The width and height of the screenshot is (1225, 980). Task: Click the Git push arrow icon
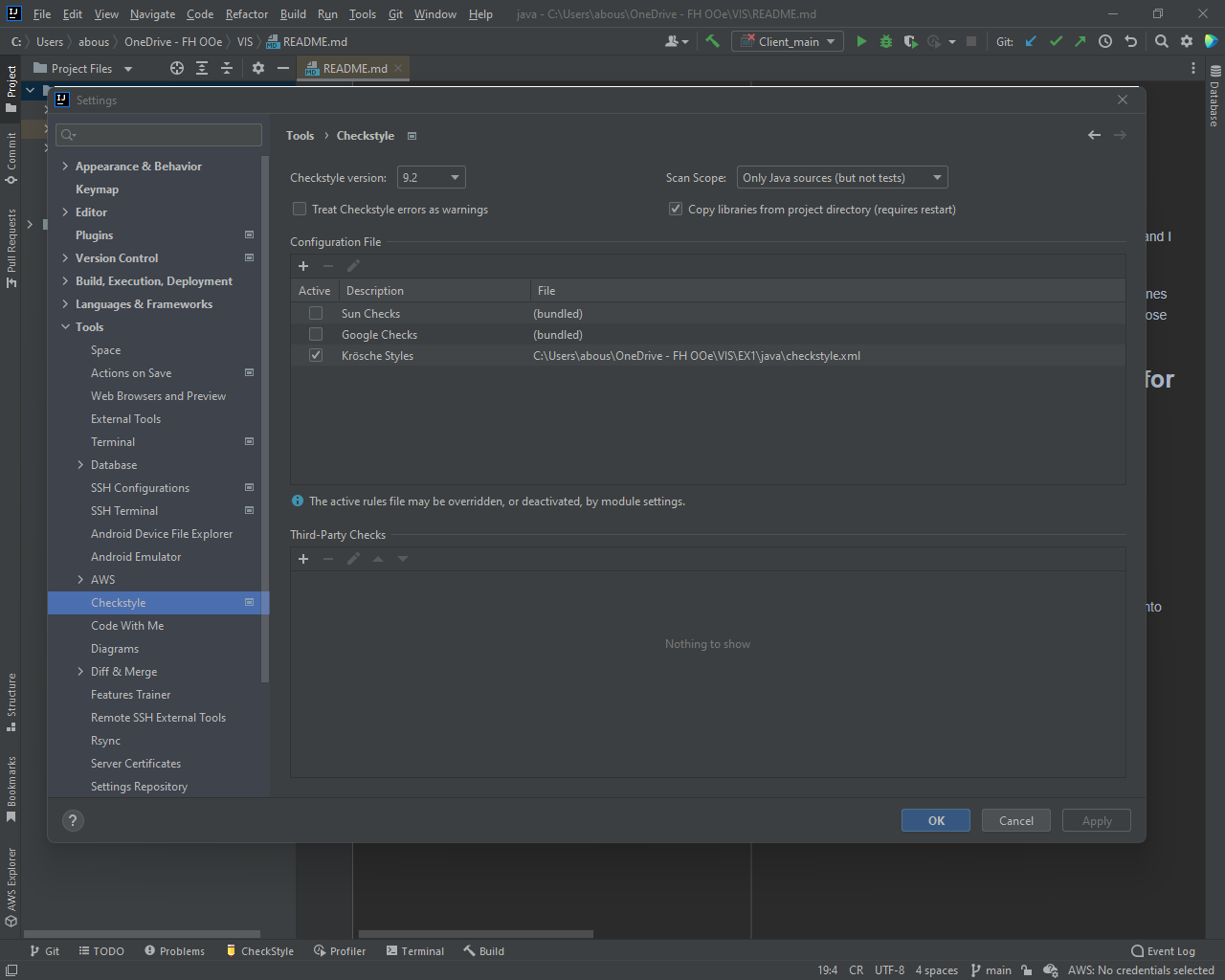(1080, 41)
